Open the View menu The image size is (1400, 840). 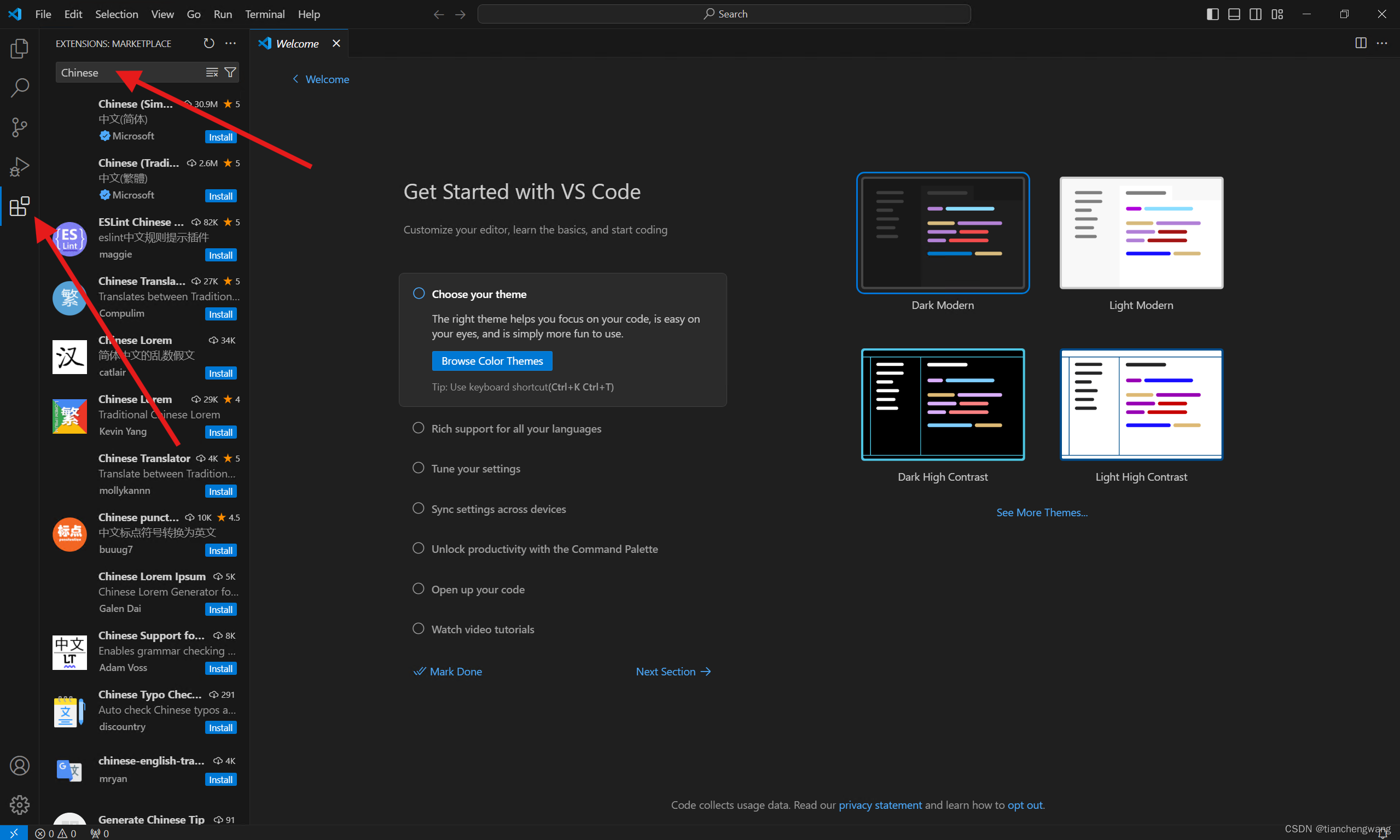click(x=162, y=14)
